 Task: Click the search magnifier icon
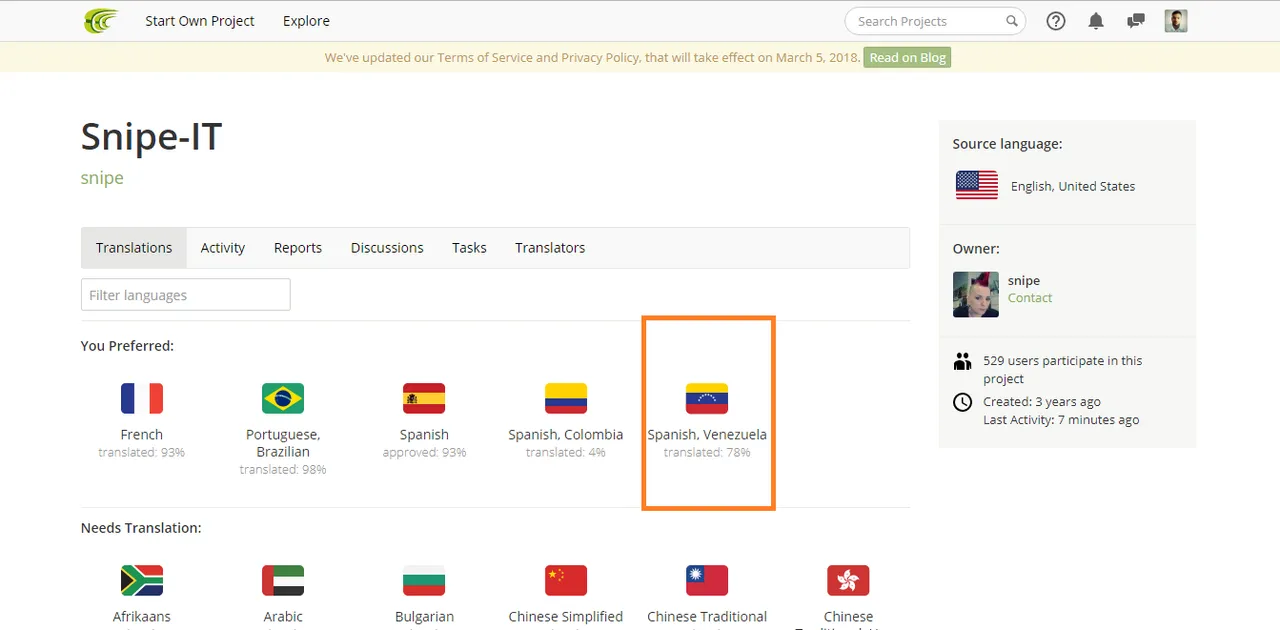pyautogui.click(x=1012, y=21)
